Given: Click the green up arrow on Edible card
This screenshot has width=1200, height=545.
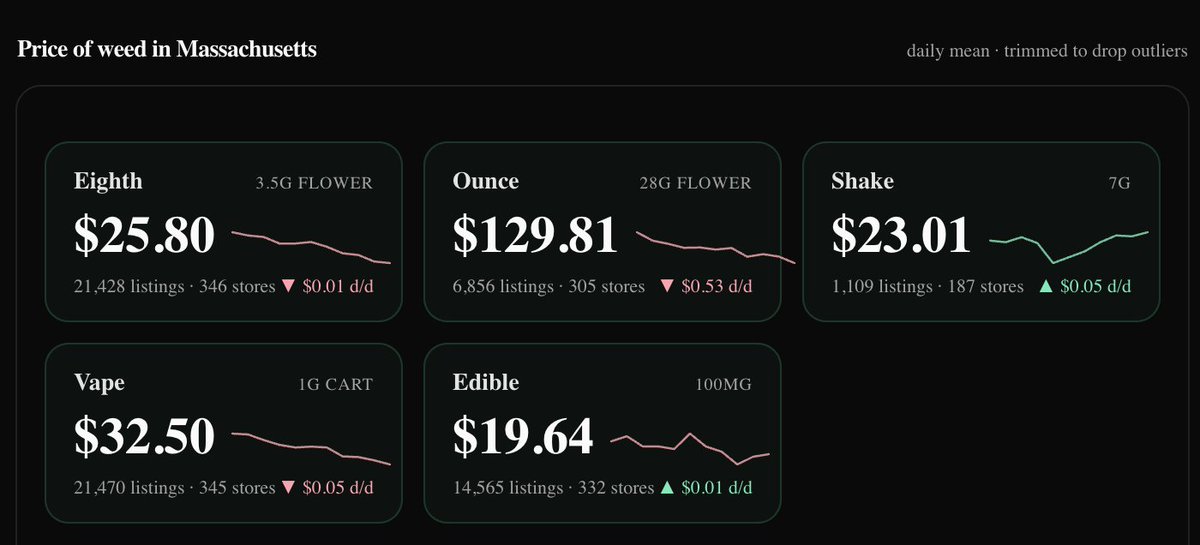Looking at the screenshot, I should (667, 488).
